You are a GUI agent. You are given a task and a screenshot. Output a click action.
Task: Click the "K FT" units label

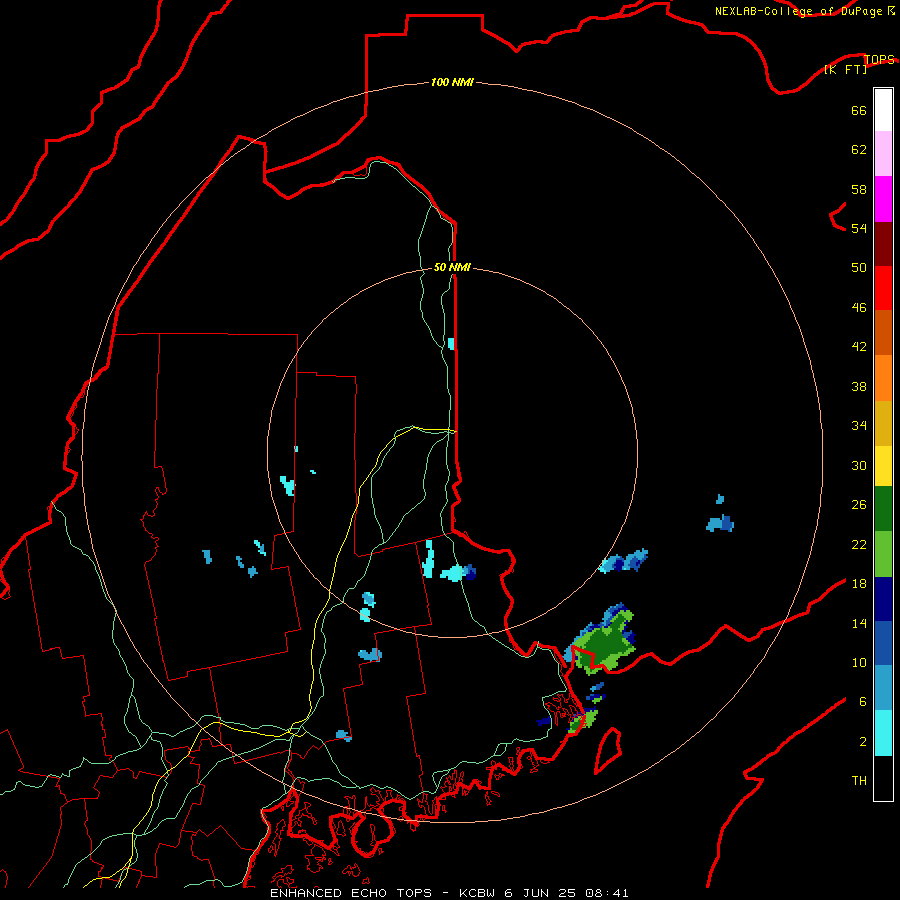tap(845, 69)
